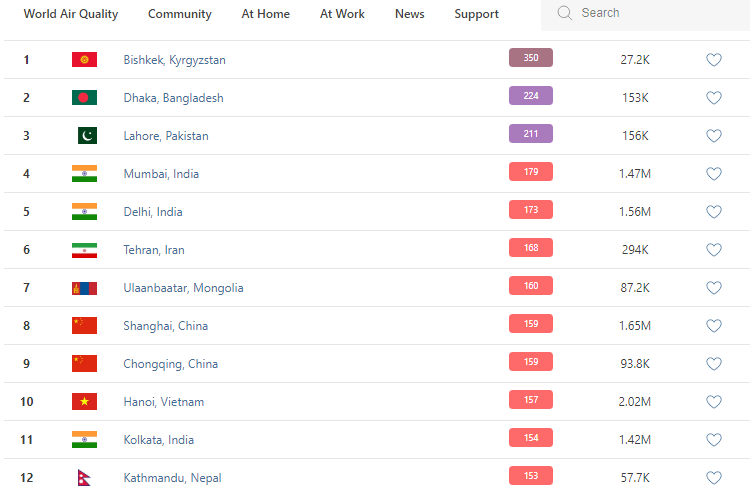750x495 pixels.
Task: Go to the At Home section
Action: pyautogui.click(x=266, y=14)
